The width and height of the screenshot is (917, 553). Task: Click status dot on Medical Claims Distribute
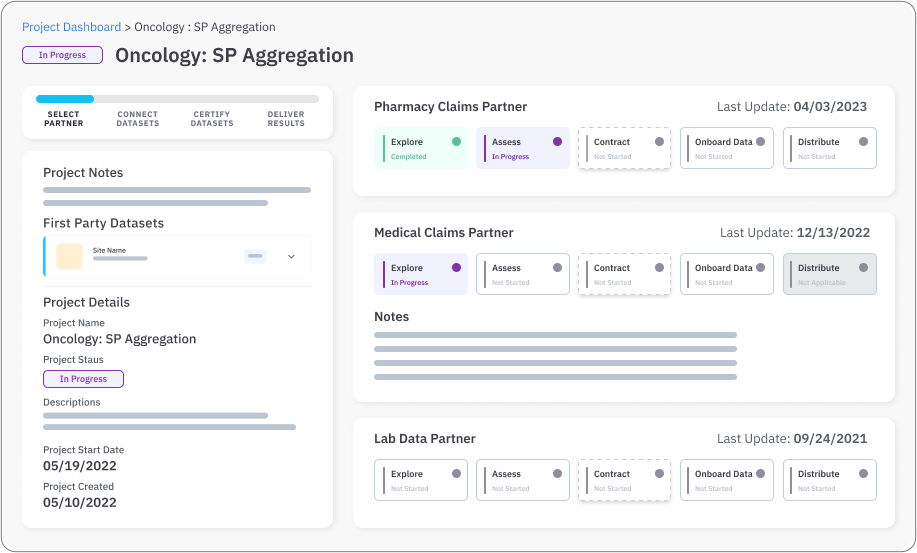point(863,268)
